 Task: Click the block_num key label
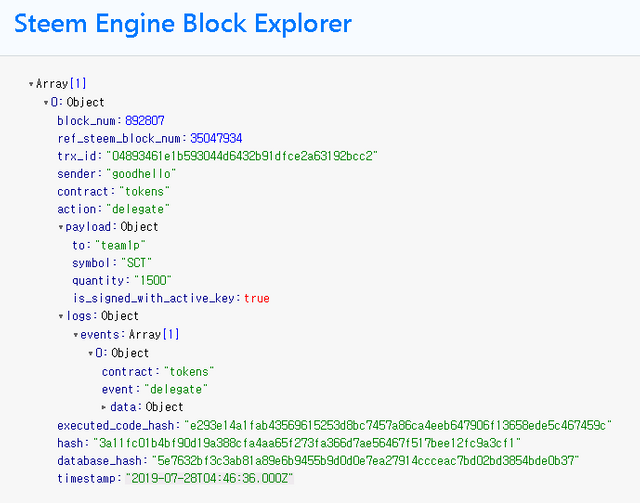click(x=86, y=121)
